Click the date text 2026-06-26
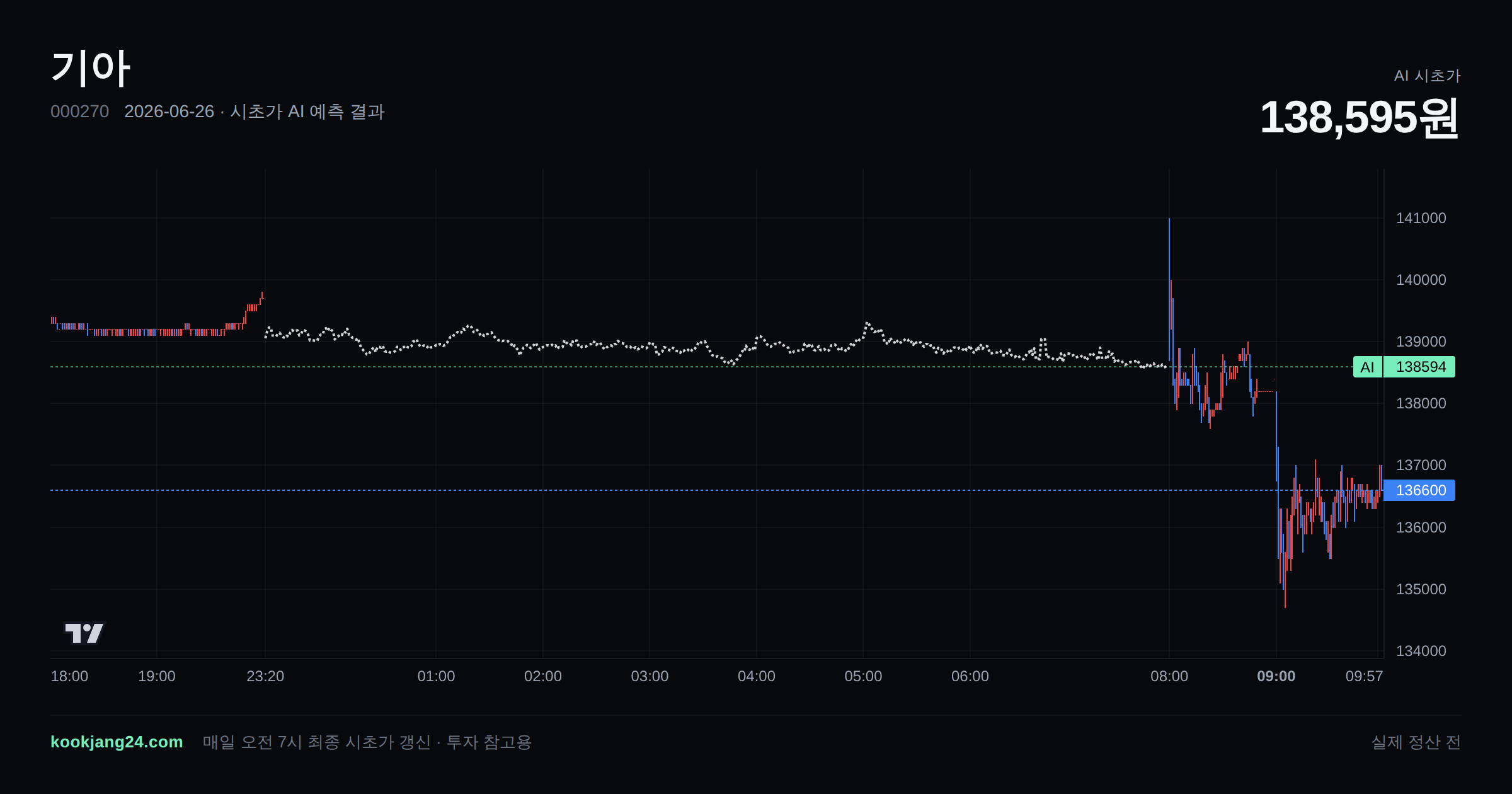 click(x=169, y=112)
